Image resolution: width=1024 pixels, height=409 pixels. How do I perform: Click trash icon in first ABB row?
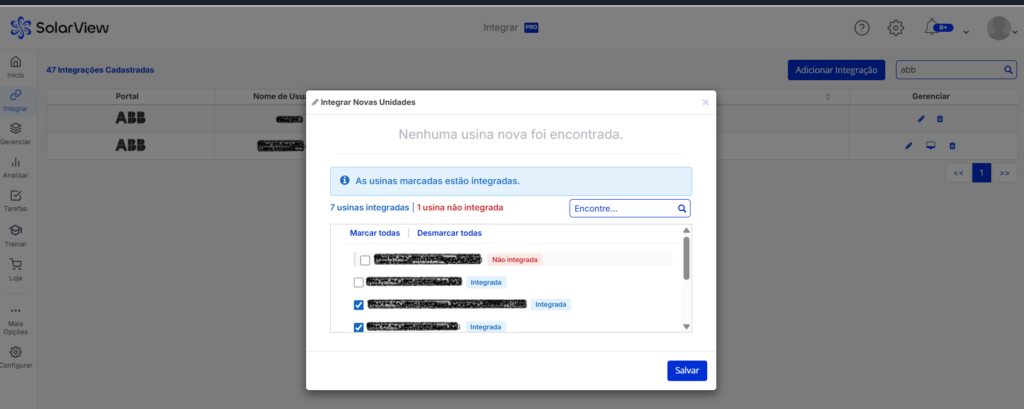coord(941,118)
